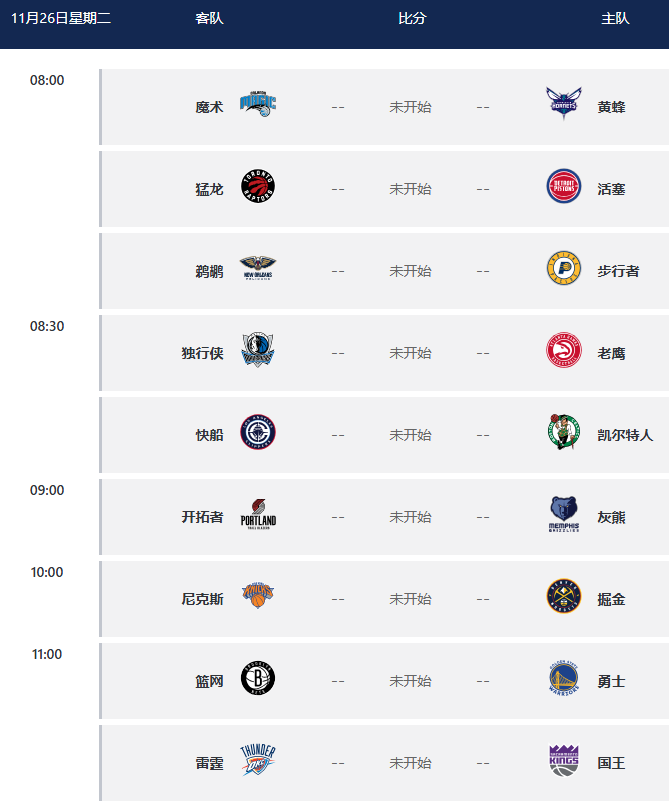Select the Detroit Pistons logo
The height and width of the screenshot is (809, 669).
(x=564, y=186)
